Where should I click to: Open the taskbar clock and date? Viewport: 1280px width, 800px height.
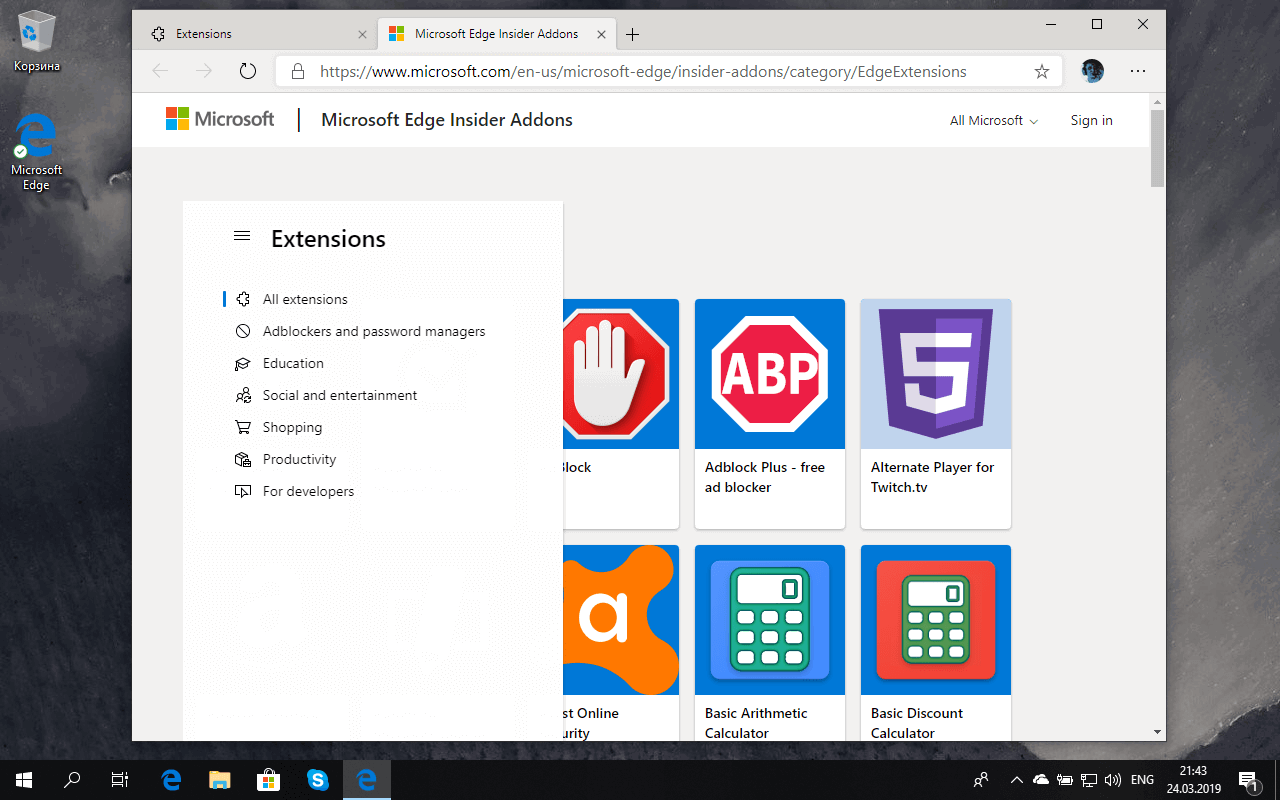(1193, 780)
